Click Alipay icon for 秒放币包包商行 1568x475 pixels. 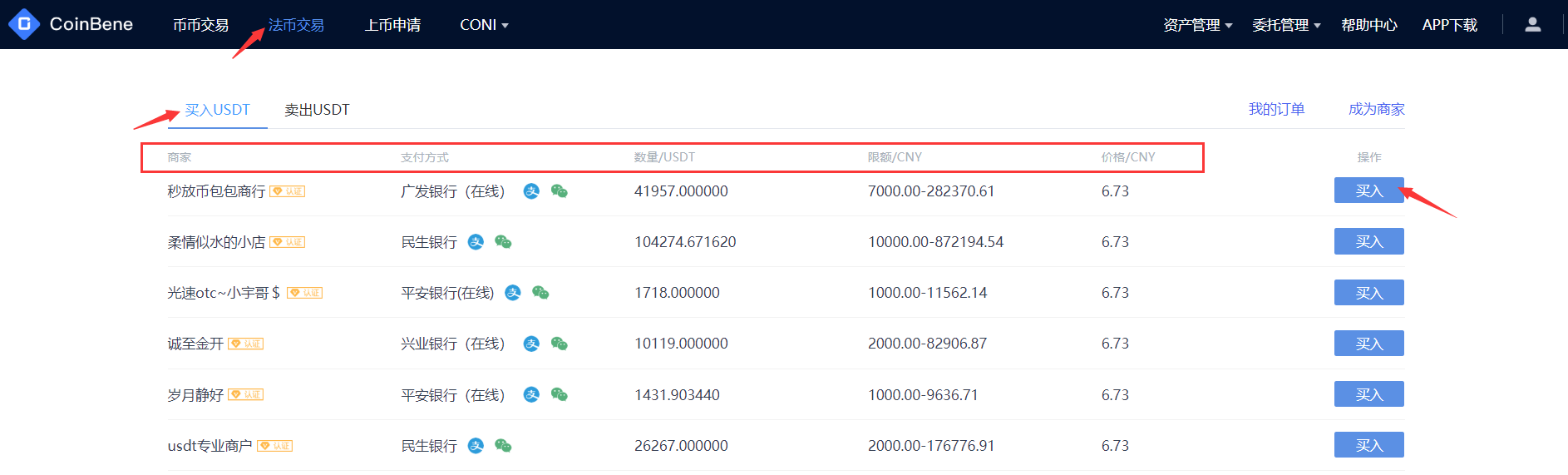[531, 191]
